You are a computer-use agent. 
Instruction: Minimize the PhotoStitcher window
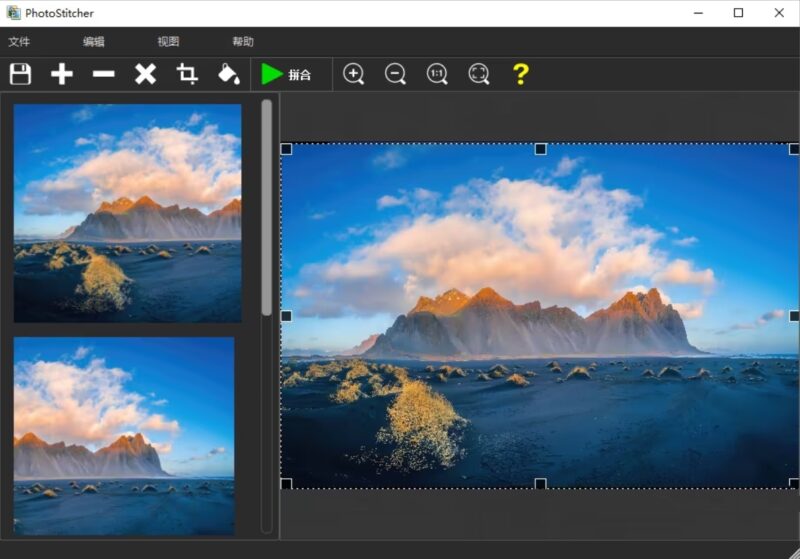[x=698, y=13]
